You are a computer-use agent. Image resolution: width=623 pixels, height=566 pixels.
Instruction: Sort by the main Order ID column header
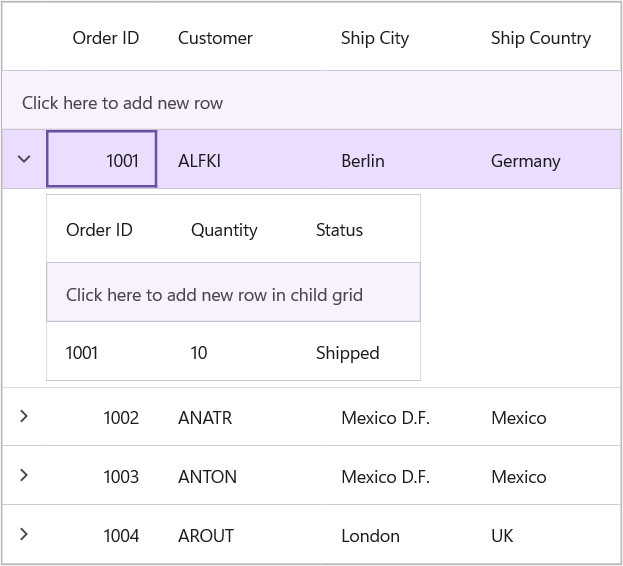(105, 39)
